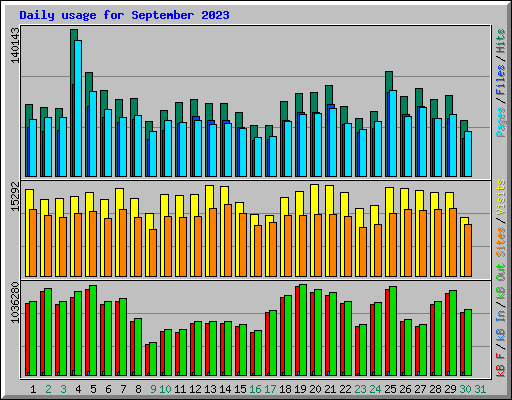
Task: Click day label 29 on the x-axis
Action: pyautogui.click(x=450, y=389)
